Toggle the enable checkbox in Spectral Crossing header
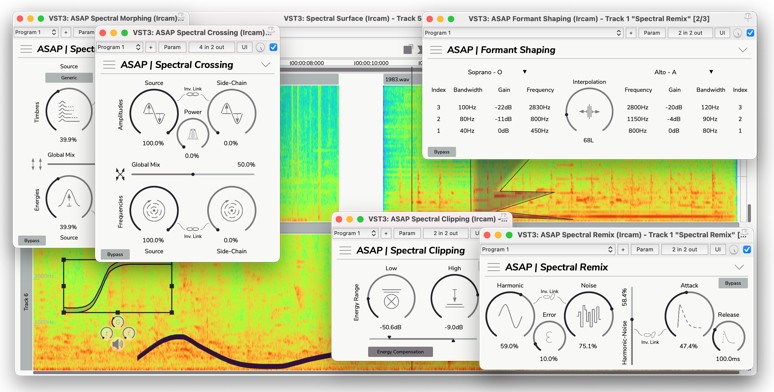The width and height of the screenshot is (774, 392). pyautogui.click(x=273, y=47)
